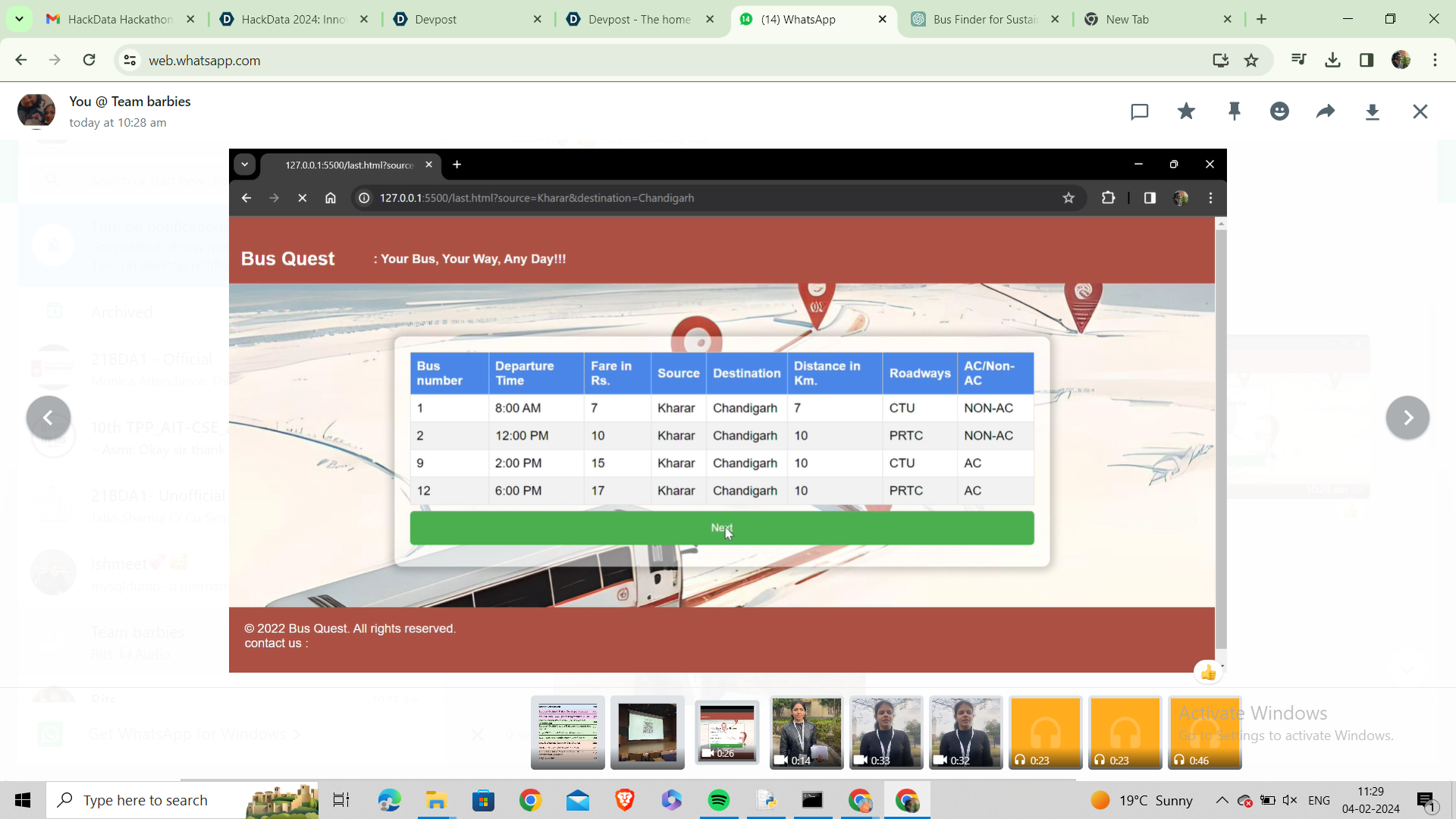Show hidden system tray icons
This screenshot has width=1456, height=819.
(1222, 800)
